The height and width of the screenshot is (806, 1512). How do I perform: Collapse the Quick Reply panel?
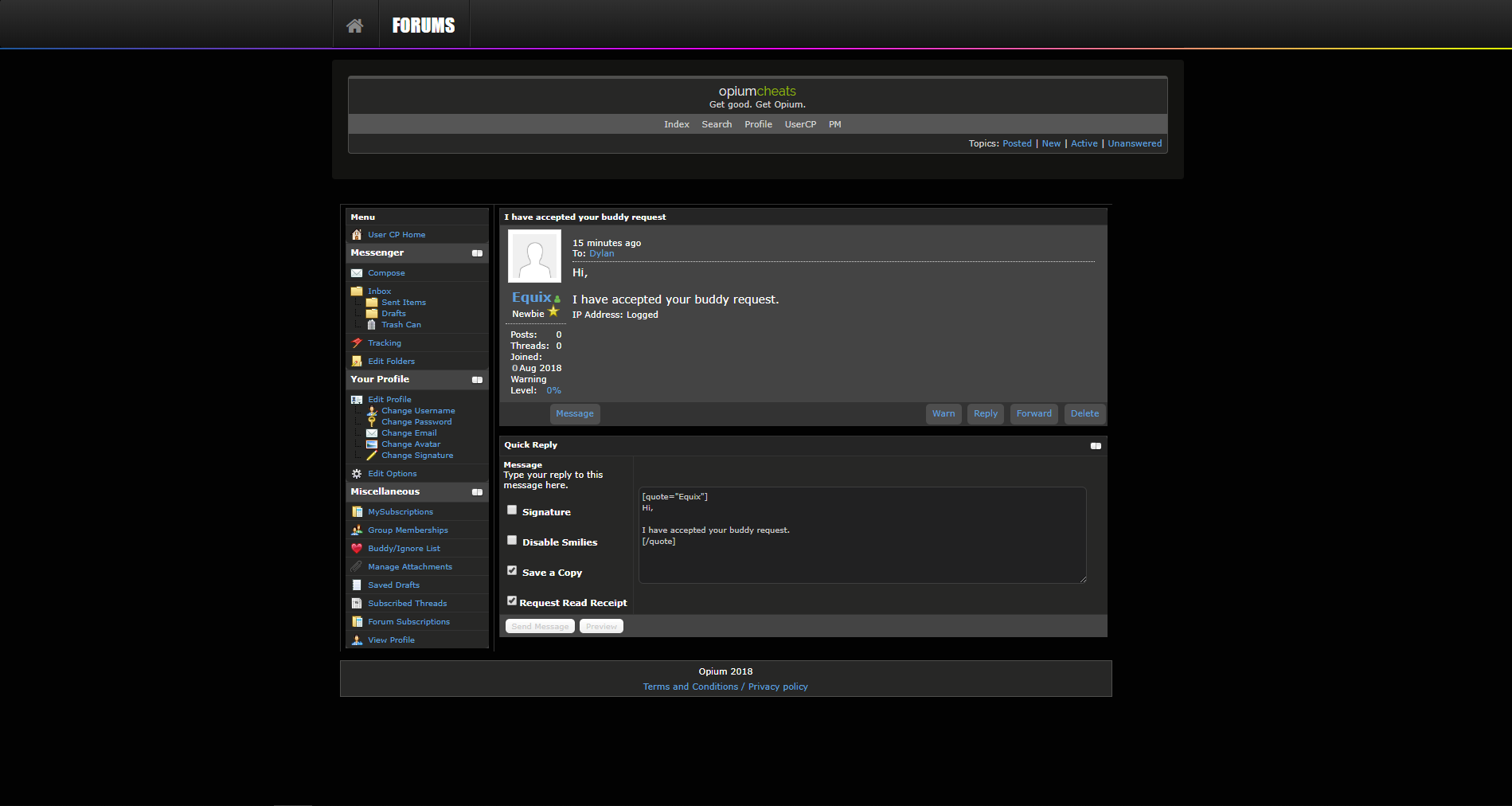coord(1096,446)
